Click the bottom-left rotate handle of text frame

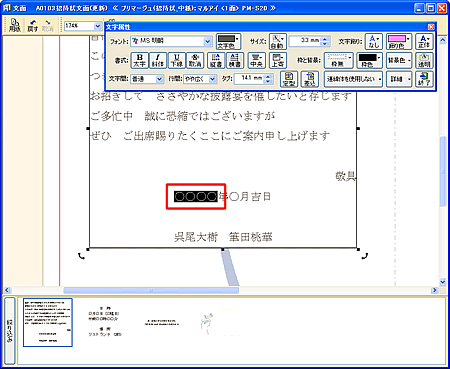tap(82, 256)
